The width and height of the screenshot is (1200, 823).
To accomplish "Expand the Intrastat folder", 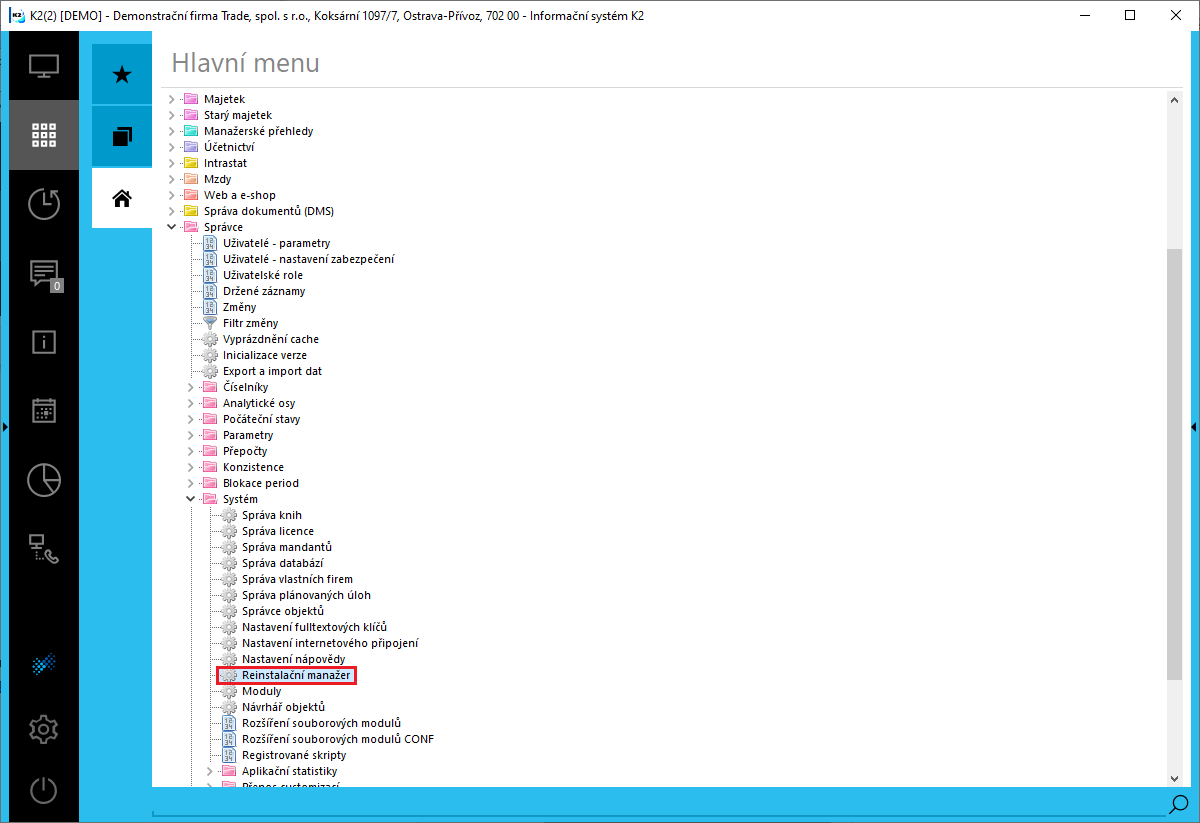I will [x=171, y=163].
